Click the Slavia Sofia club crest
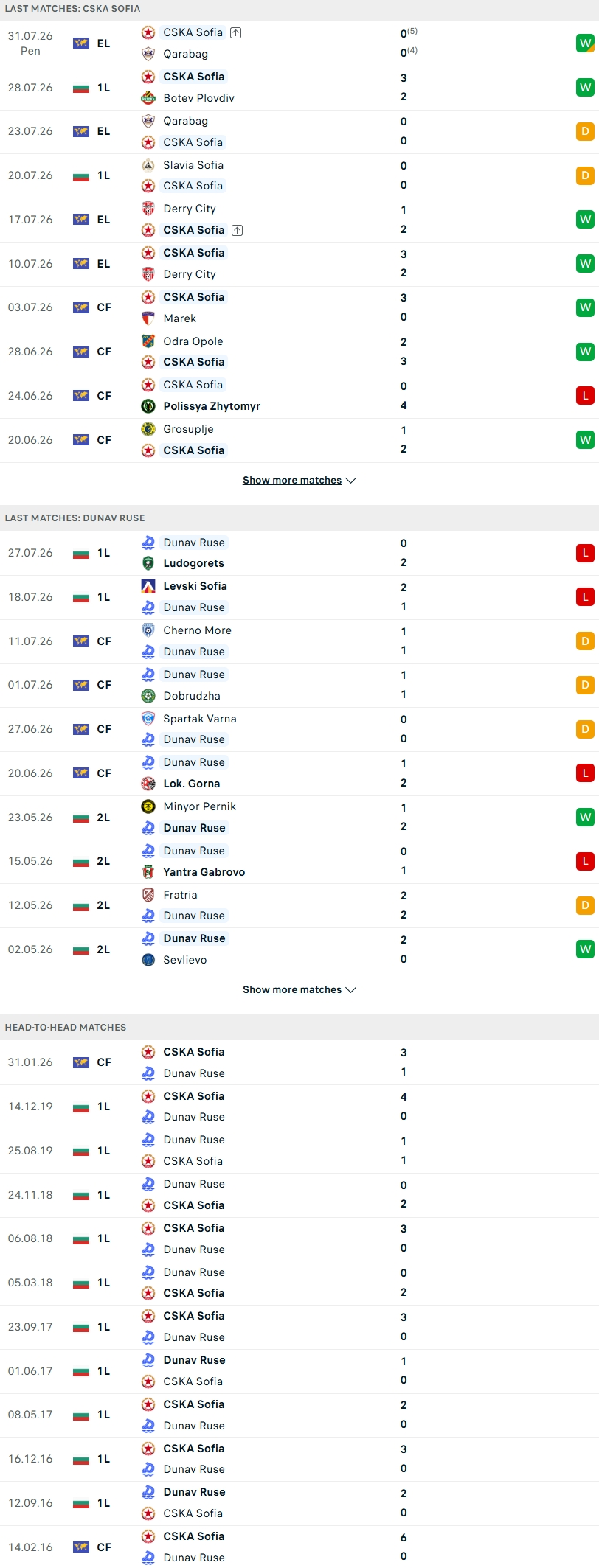This screenshot has width=599, height=1568. click(148, 165)
